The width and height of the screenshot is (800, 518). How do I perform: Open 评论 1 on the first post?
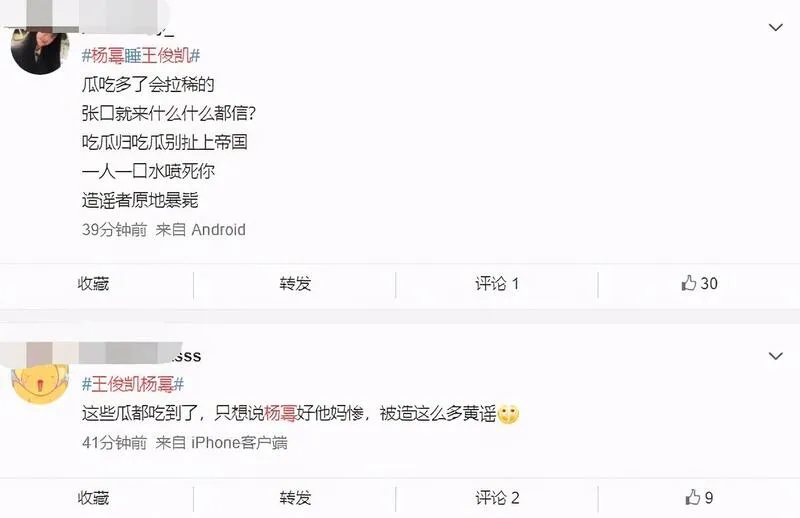point(497,283)
